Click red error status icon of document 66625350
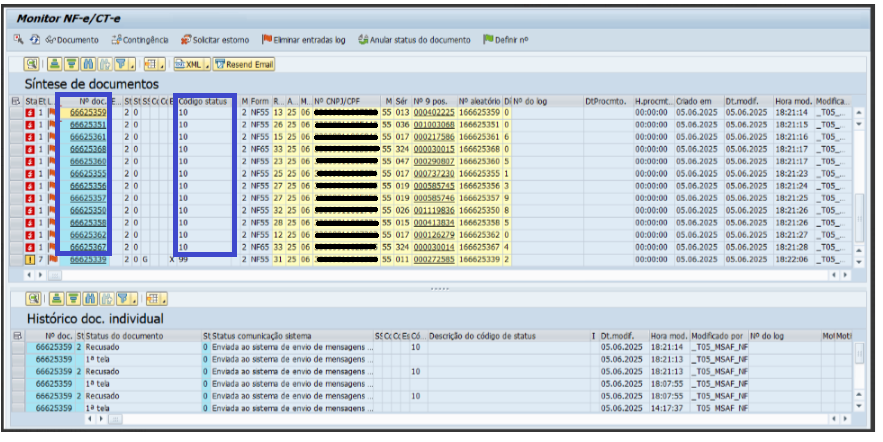This screenshot has height=442, width=883. [30, 211]
